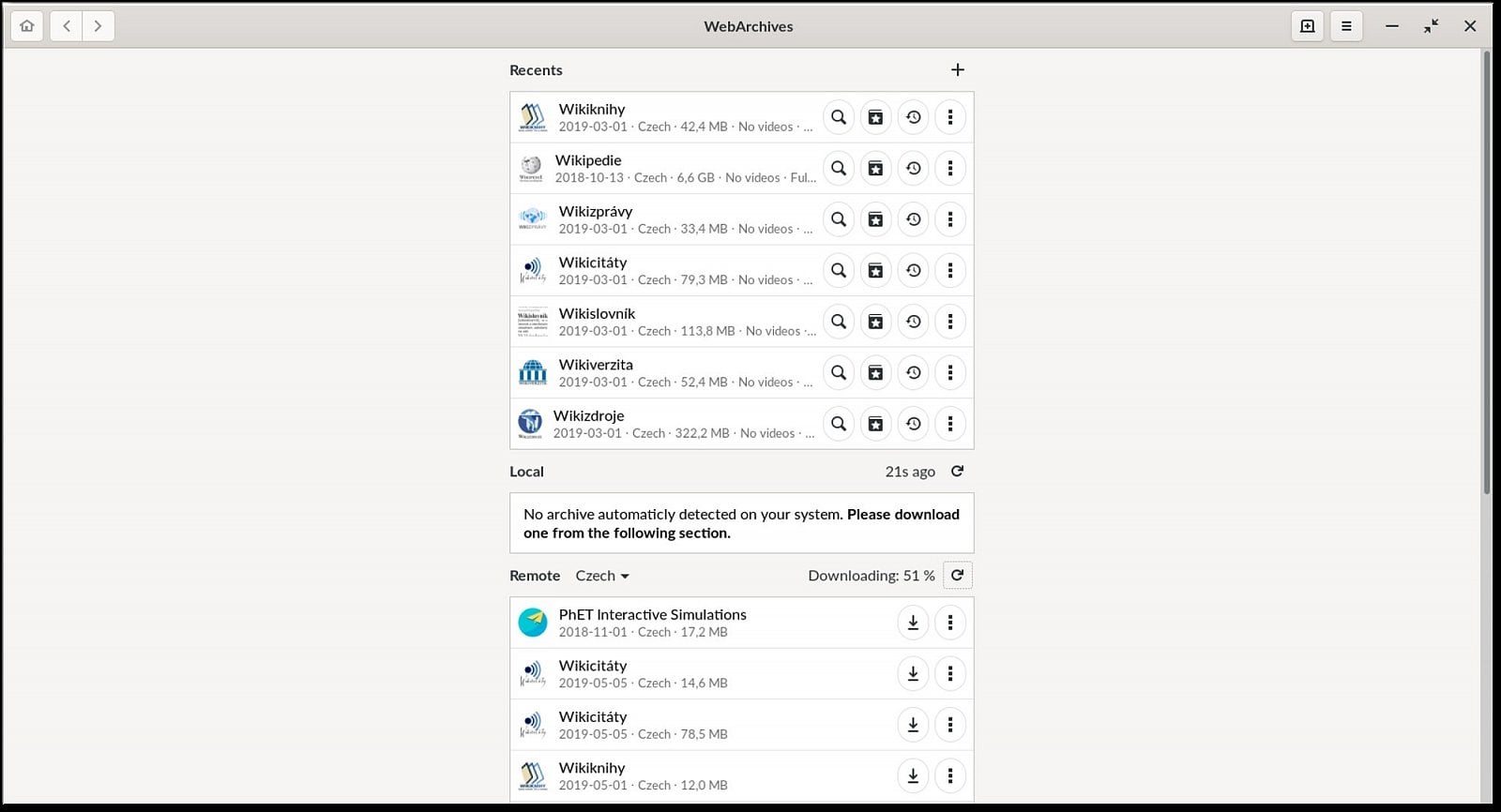The width and height of the screenshot is (1501, 812).
Task: Click the Downloading 51 % status label
Action: pyautogui.click(x=872, y=576)
